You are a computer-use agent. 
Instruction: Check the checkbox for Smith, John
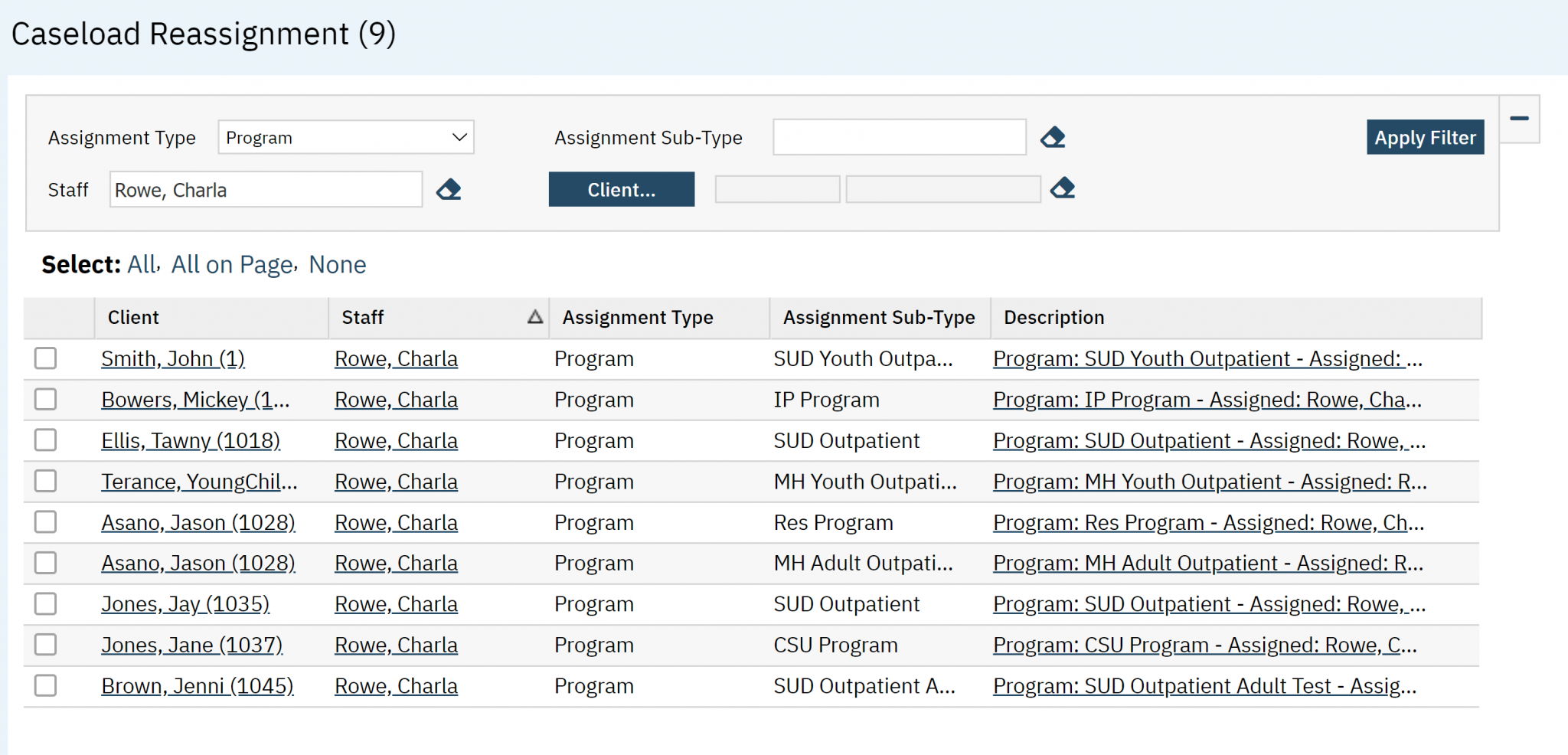[x=46, y=358]
